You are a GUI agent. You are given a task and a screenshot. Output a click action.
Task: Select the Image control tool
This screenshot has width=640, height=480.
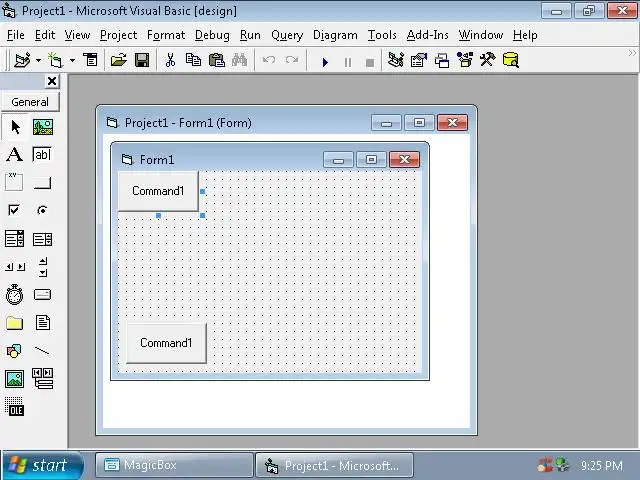[14, 379]
